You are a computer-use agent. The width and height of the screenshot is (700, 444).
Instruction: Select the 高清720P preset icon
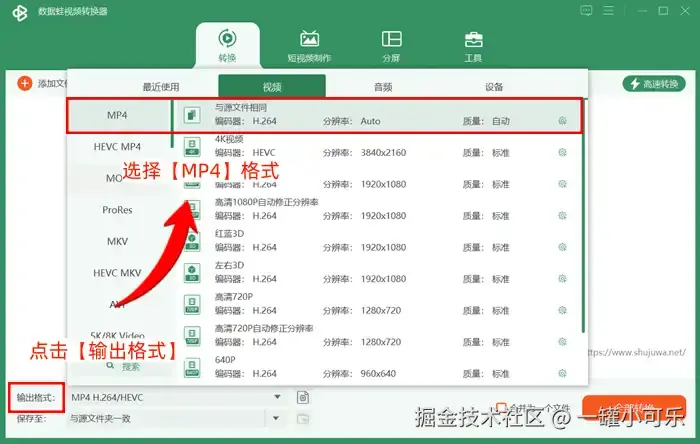click(x=192, y=304)
